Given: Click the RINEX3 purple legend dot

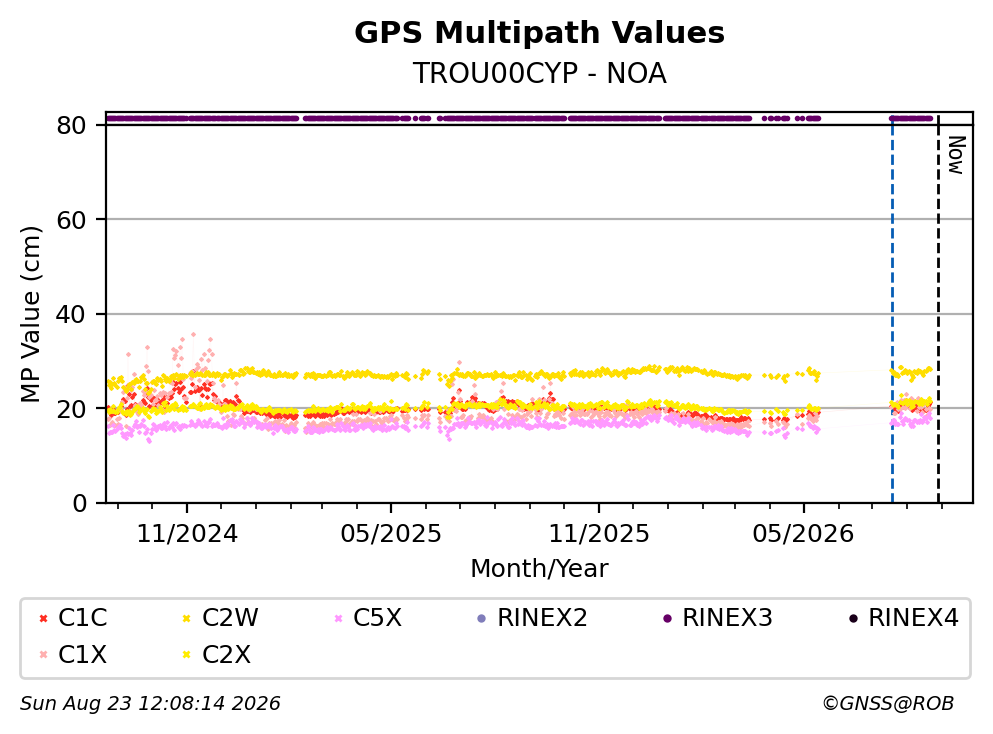Looking at the screenshot, I should click(x=667, y=618).
